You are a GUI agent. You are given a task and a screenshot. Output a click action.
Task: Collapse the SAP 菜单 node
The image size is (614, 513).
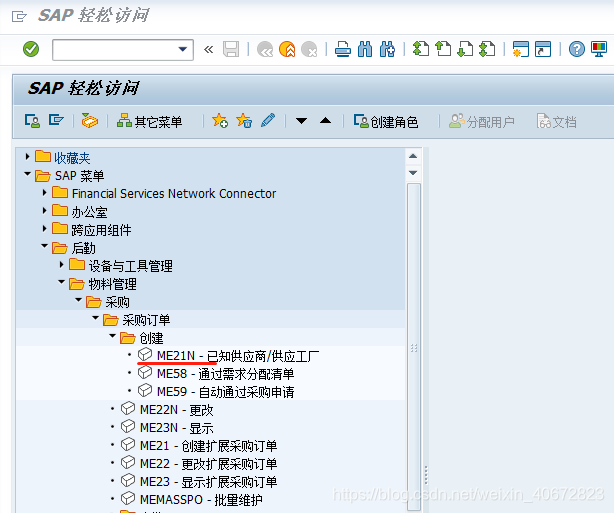[x=27, y=173]
